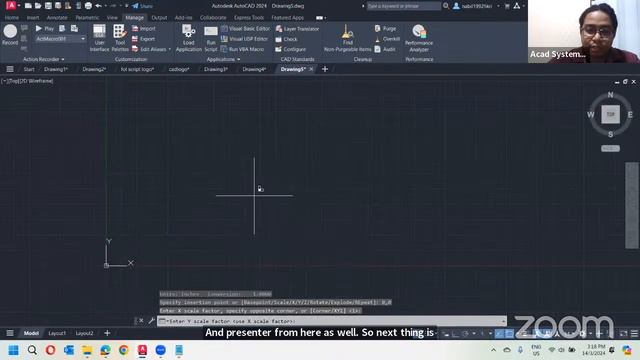Click the Windows taskbar search icon
Viewport: 640px width, 360px height.
(x=32, y=350)
